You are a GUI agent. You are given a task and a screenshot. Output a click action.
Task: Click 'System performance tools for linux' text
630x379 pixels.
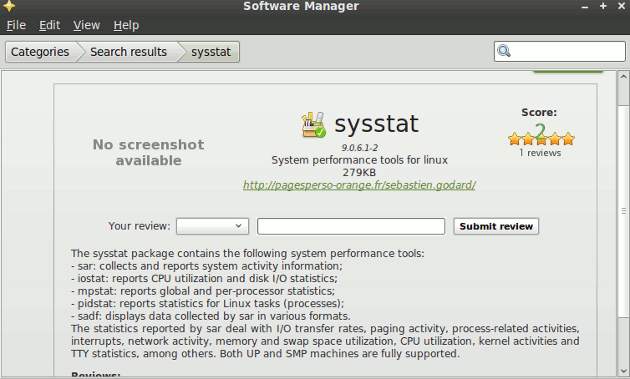(359, 160)
